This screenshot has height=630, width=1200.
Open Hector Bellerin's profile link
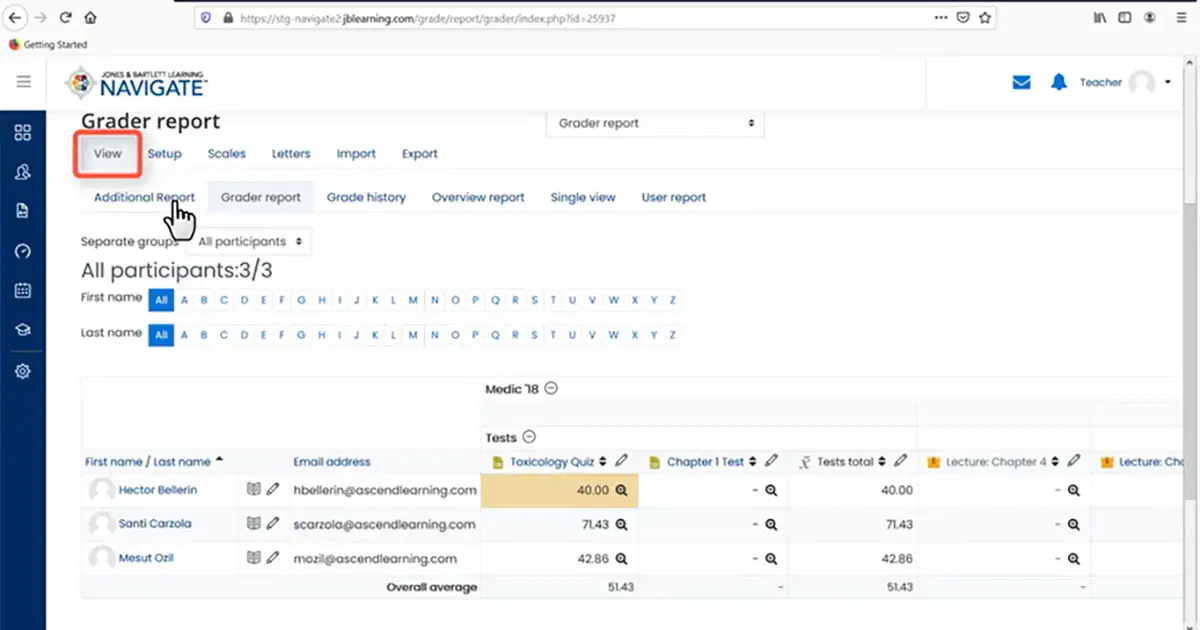tap(157, 490)
